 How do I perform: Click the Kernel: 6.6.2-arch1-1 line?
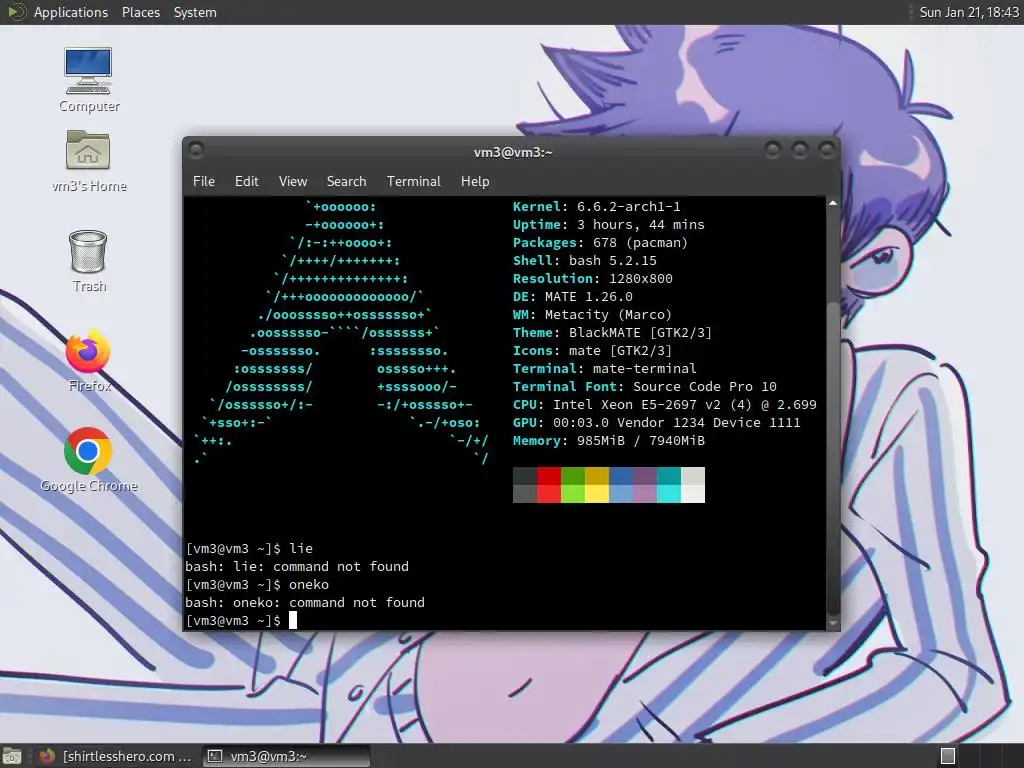pos(596,206)
